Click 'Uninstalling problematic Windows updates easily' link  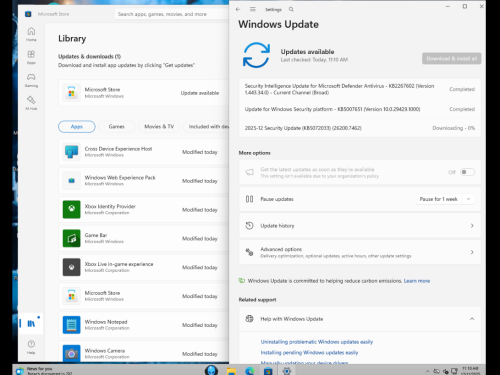click(317, 342)
